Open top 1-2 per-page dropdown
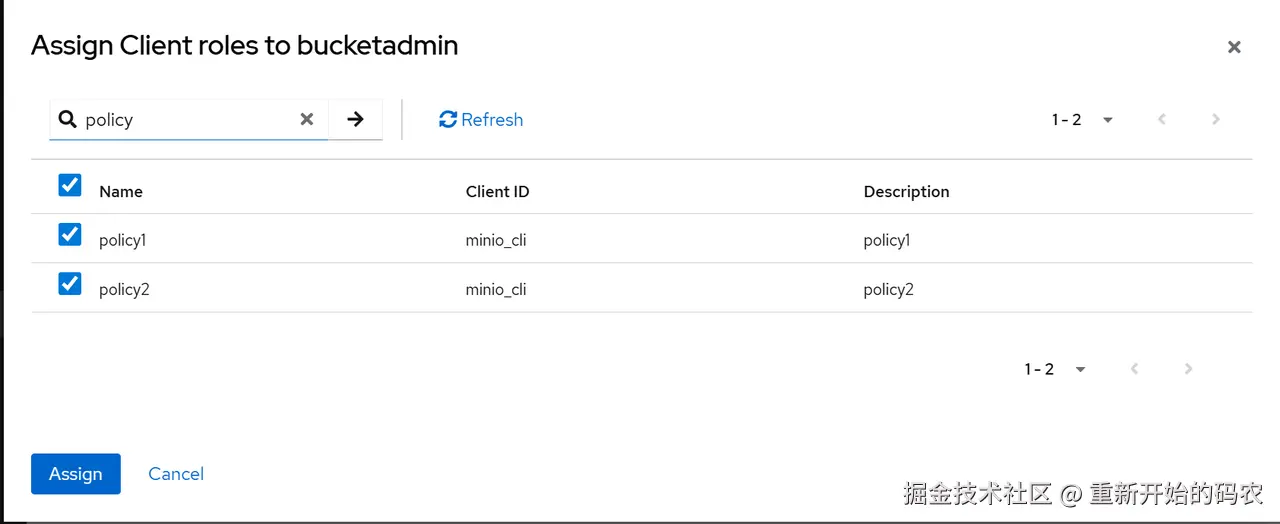Screen dimensions: 1280x524 (1083, 120)
